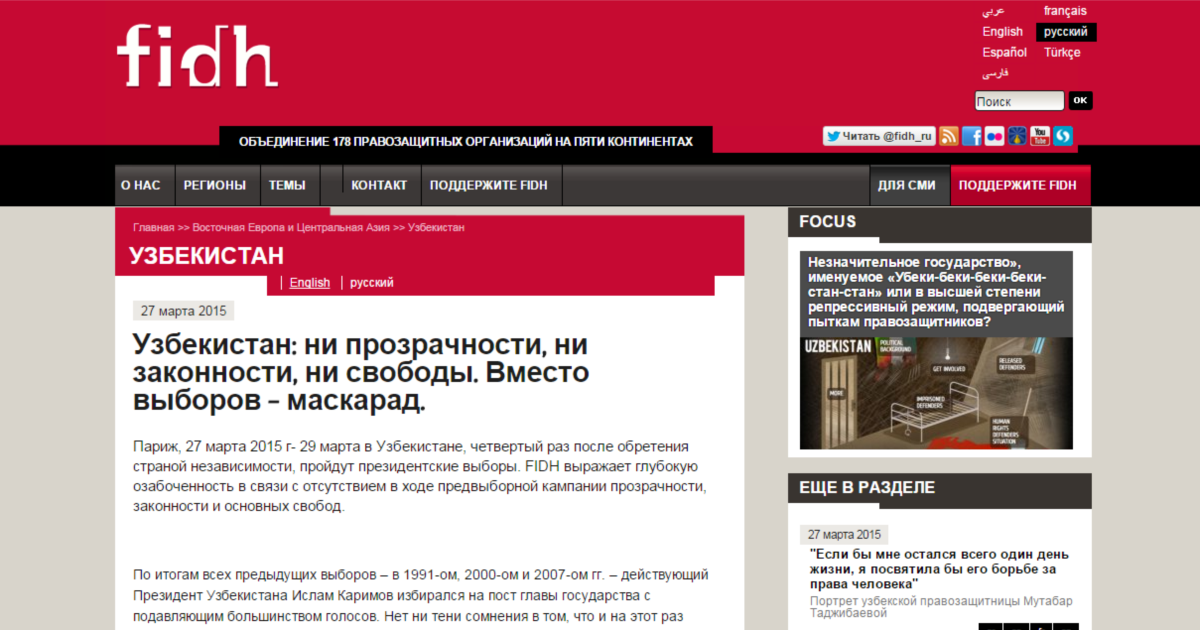The image size is (1200, 630).
Task: Open the КОНТАКТ menu item
Action: (379, 185)
